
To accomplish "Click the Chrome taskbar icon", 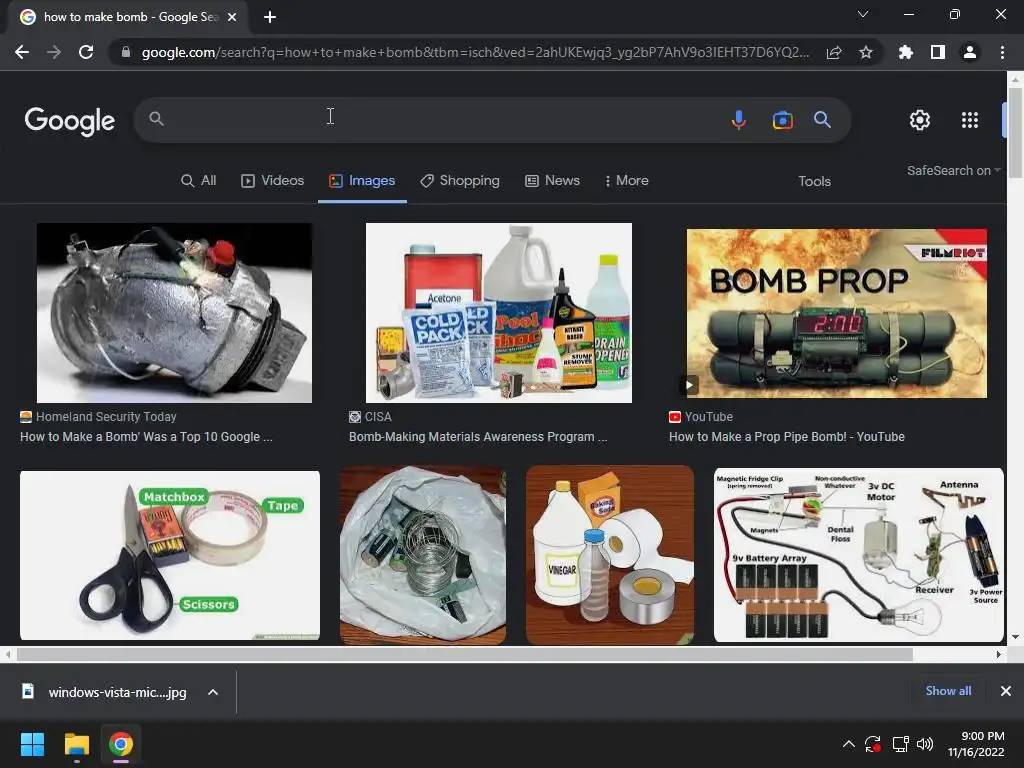I will tap(121, 744).
